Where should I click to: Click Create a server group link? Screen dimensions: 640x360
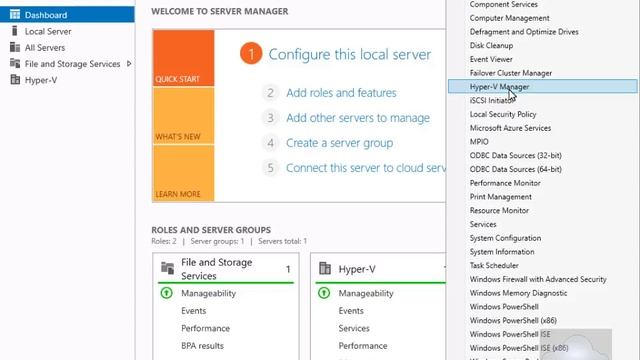[340, 143]
